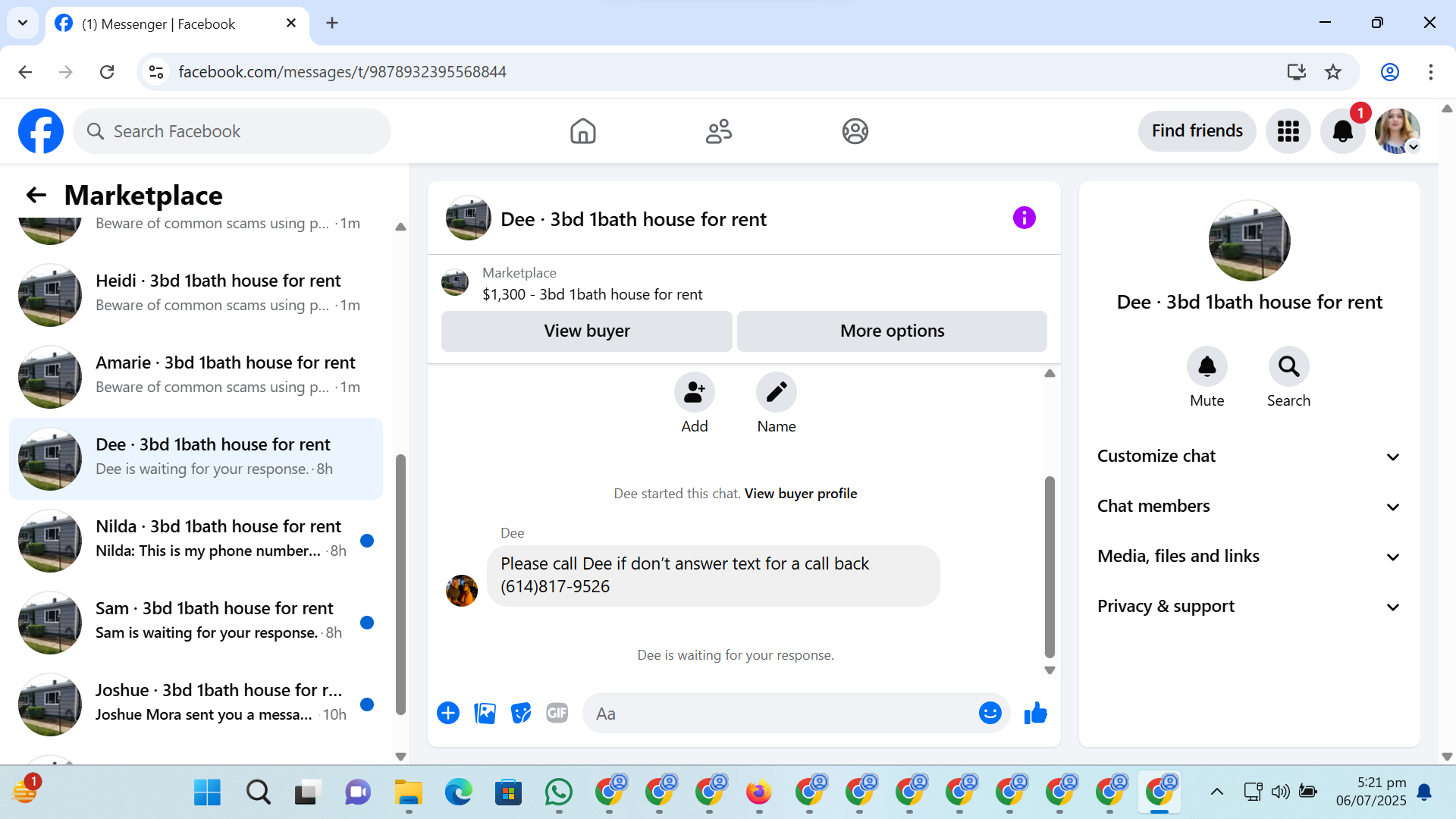Screen dimensions: 1456x819
Task: Open the Facebook menu grid icon
Action: coord(1288,131)
